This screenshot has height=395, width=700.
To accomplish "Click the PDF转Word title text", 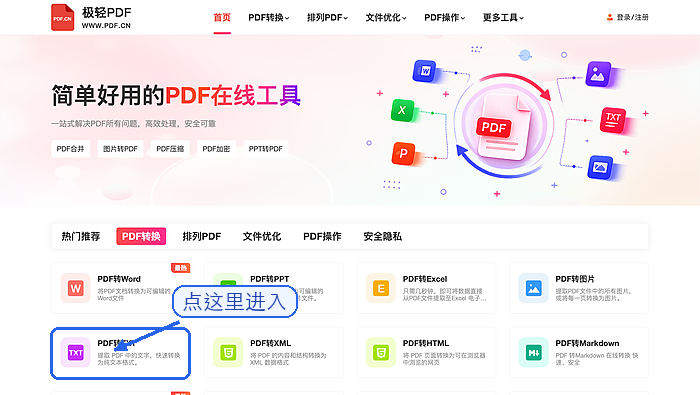I will 119,279.
